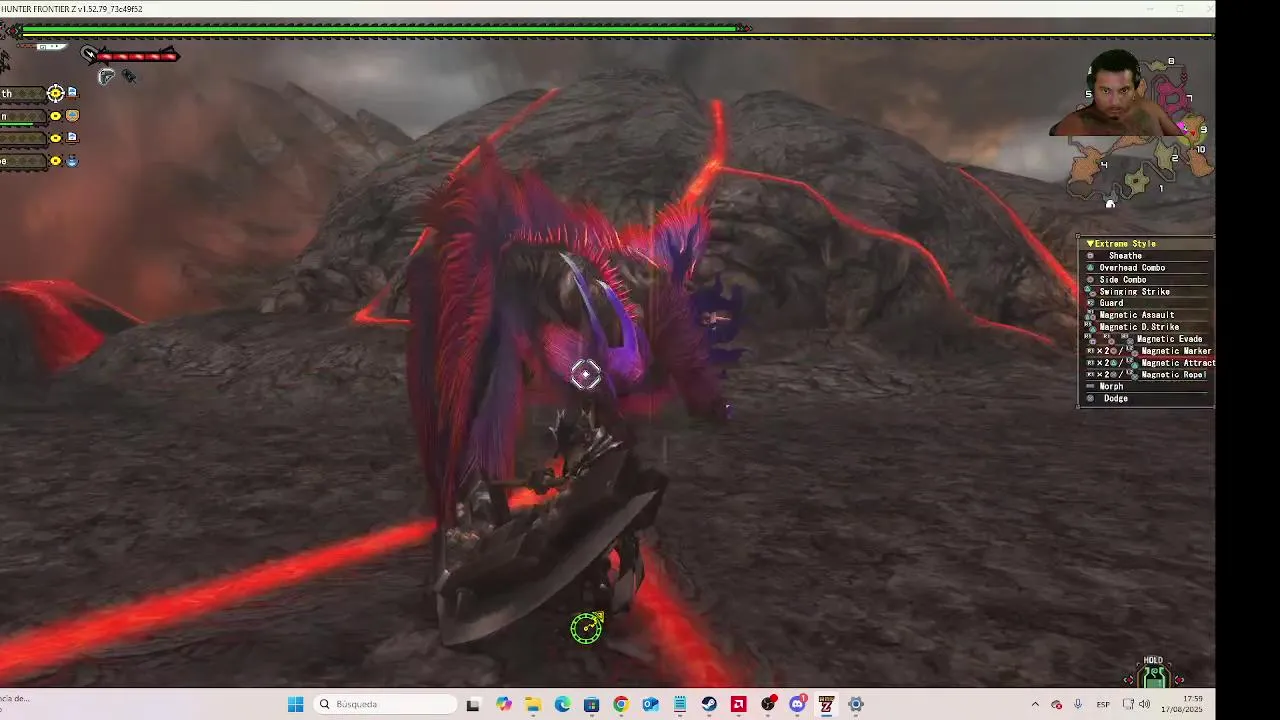Launch Copilot from the taskbar
The width and height of the screenshot is (1280, 720).
coord(503,704)
